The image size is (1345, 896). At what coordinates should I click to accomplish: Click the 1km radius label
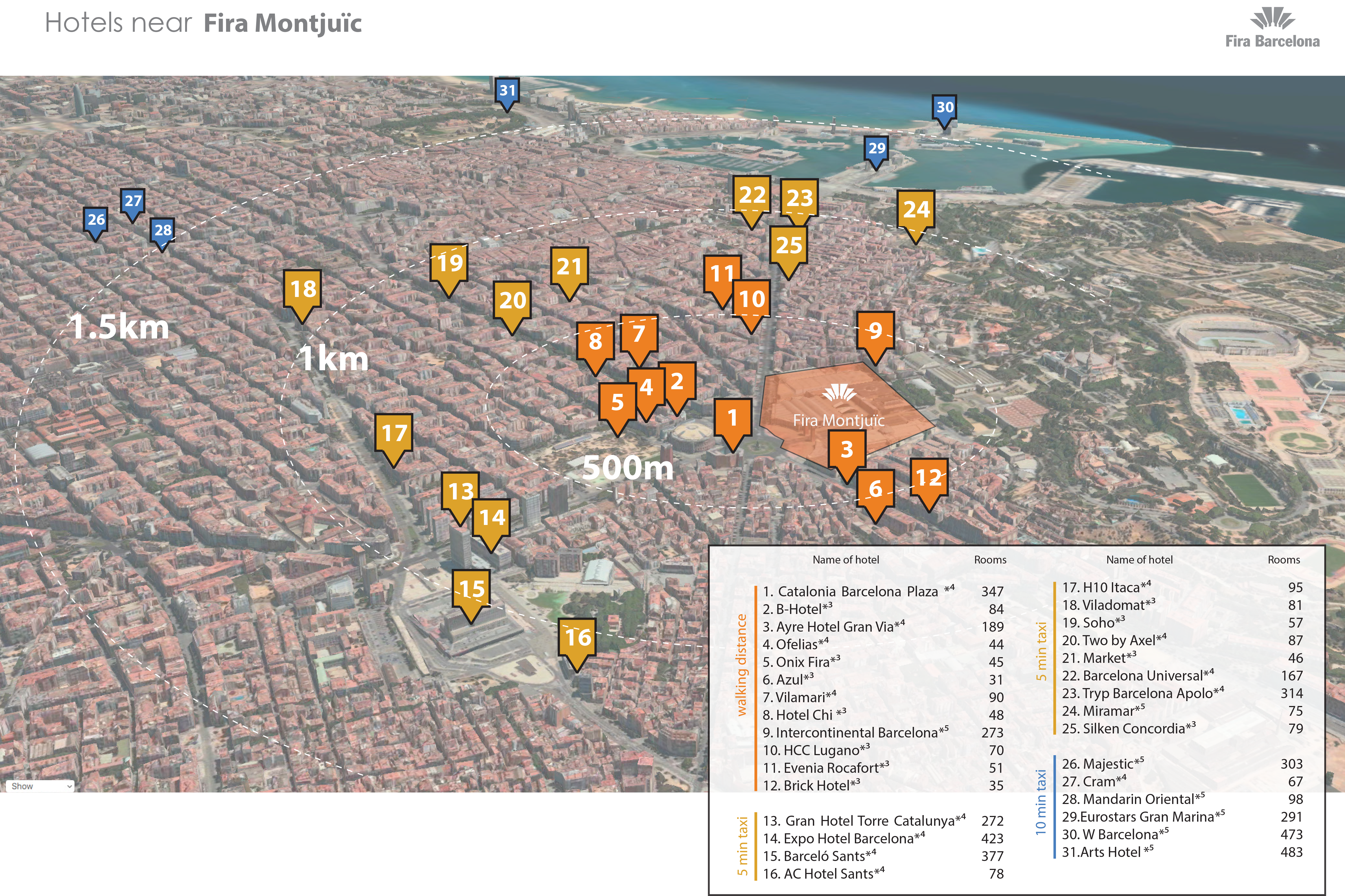334,359
